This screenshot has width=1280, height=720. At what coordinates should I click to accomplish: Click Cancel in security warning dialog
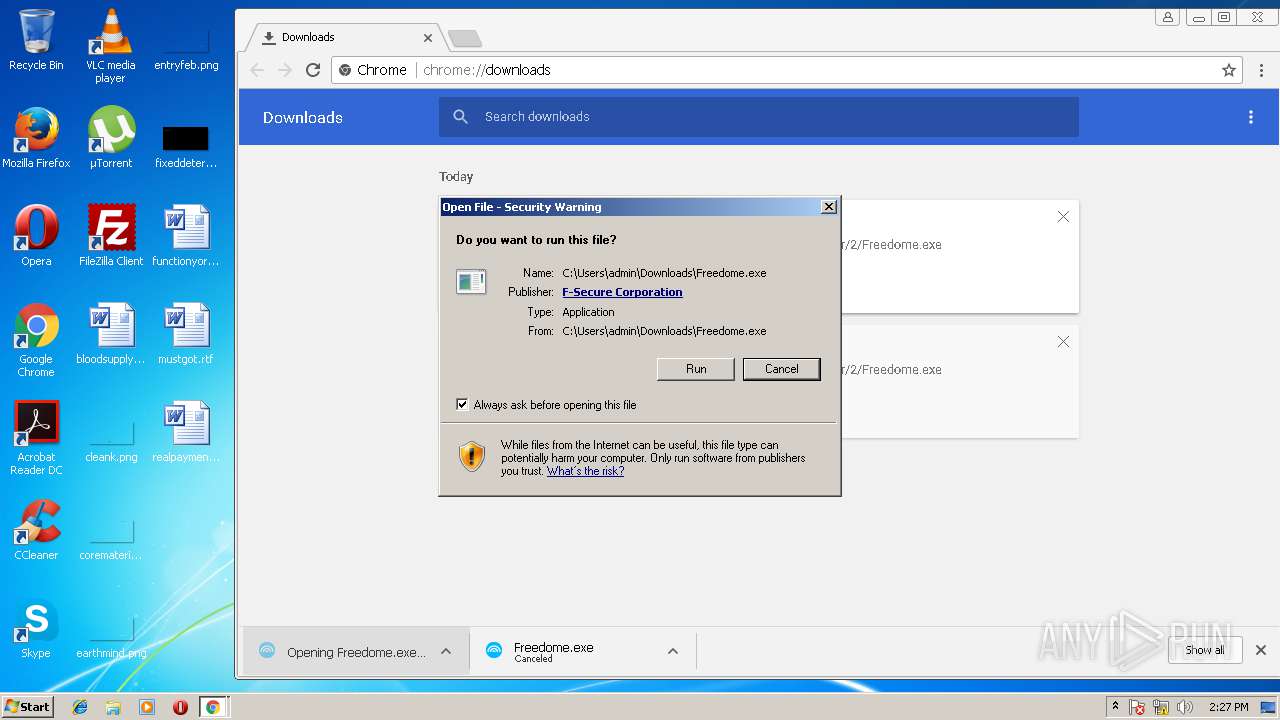point(781,369)
